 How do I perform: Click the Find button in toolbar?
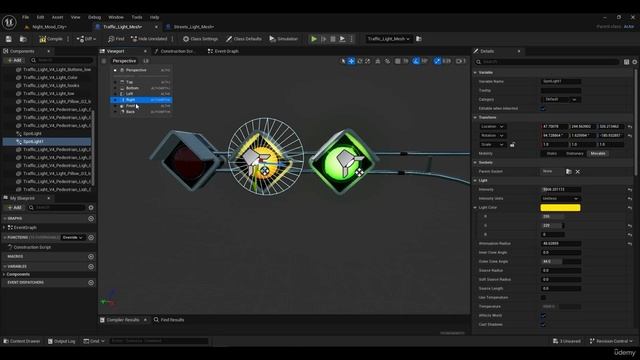116,39
